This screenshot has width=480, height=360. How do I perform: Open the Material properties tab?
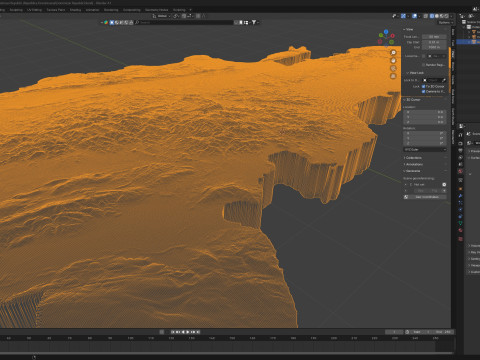(460, 230)
